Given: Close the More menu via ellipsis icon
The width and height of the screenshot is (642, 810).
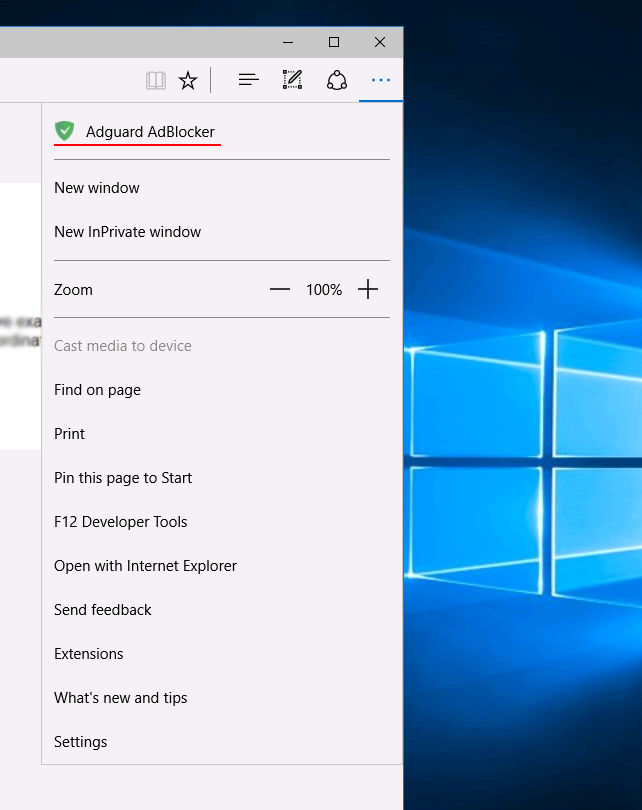Looking at the screenshot, I should click(380, 80).
